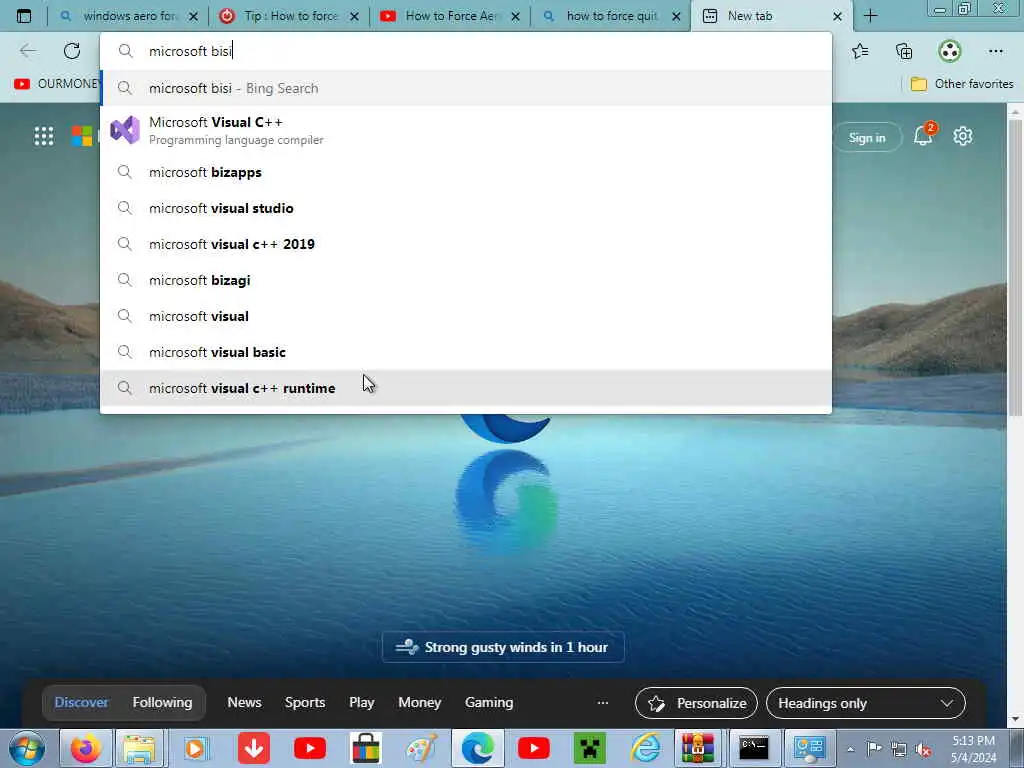The height and width of the screenshot is (768, 1024).
Task: Open the Favorites star icon
Action: click(860, 51)
